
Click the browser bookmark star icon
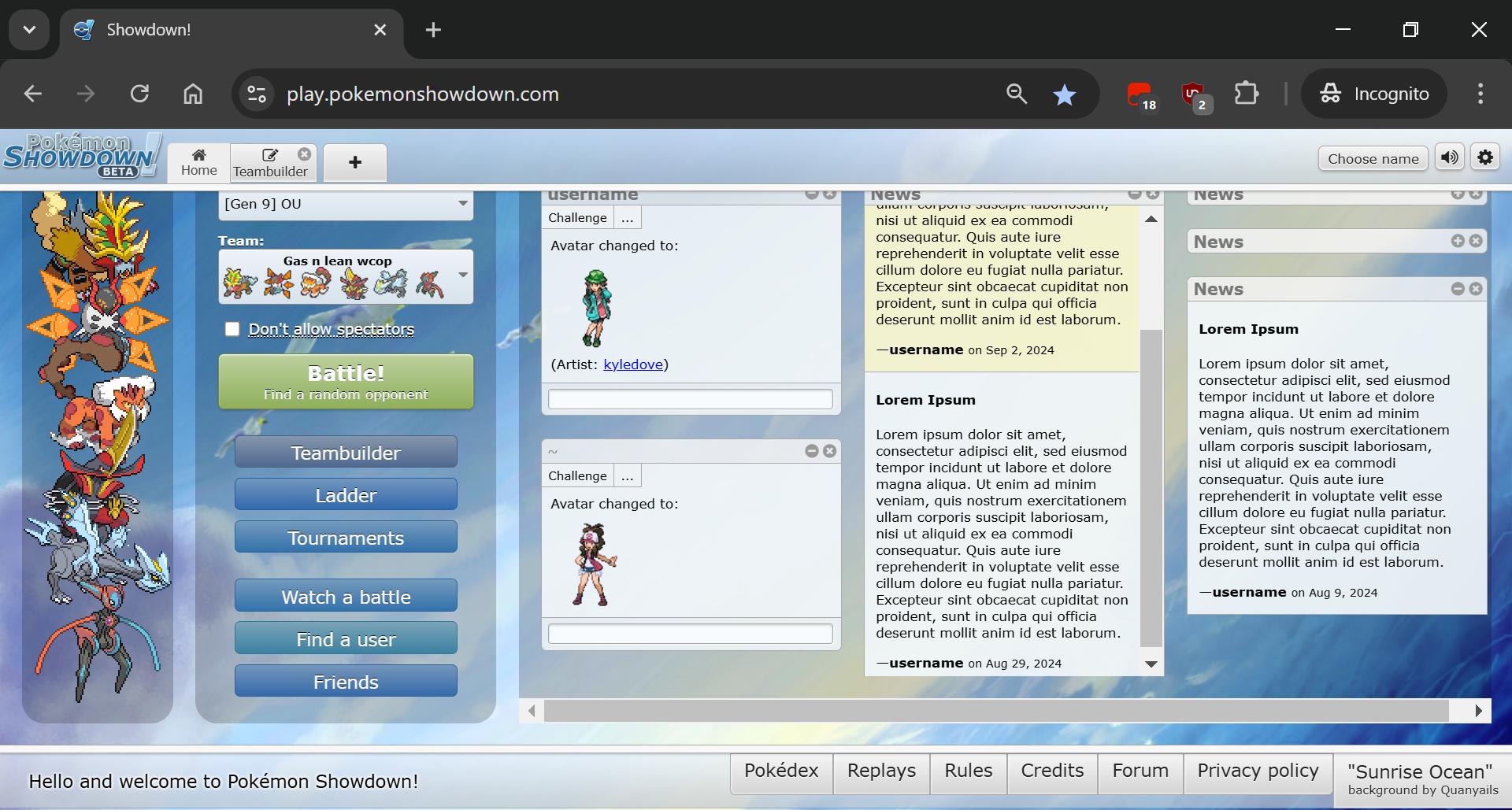click(x=1065, y=94)
